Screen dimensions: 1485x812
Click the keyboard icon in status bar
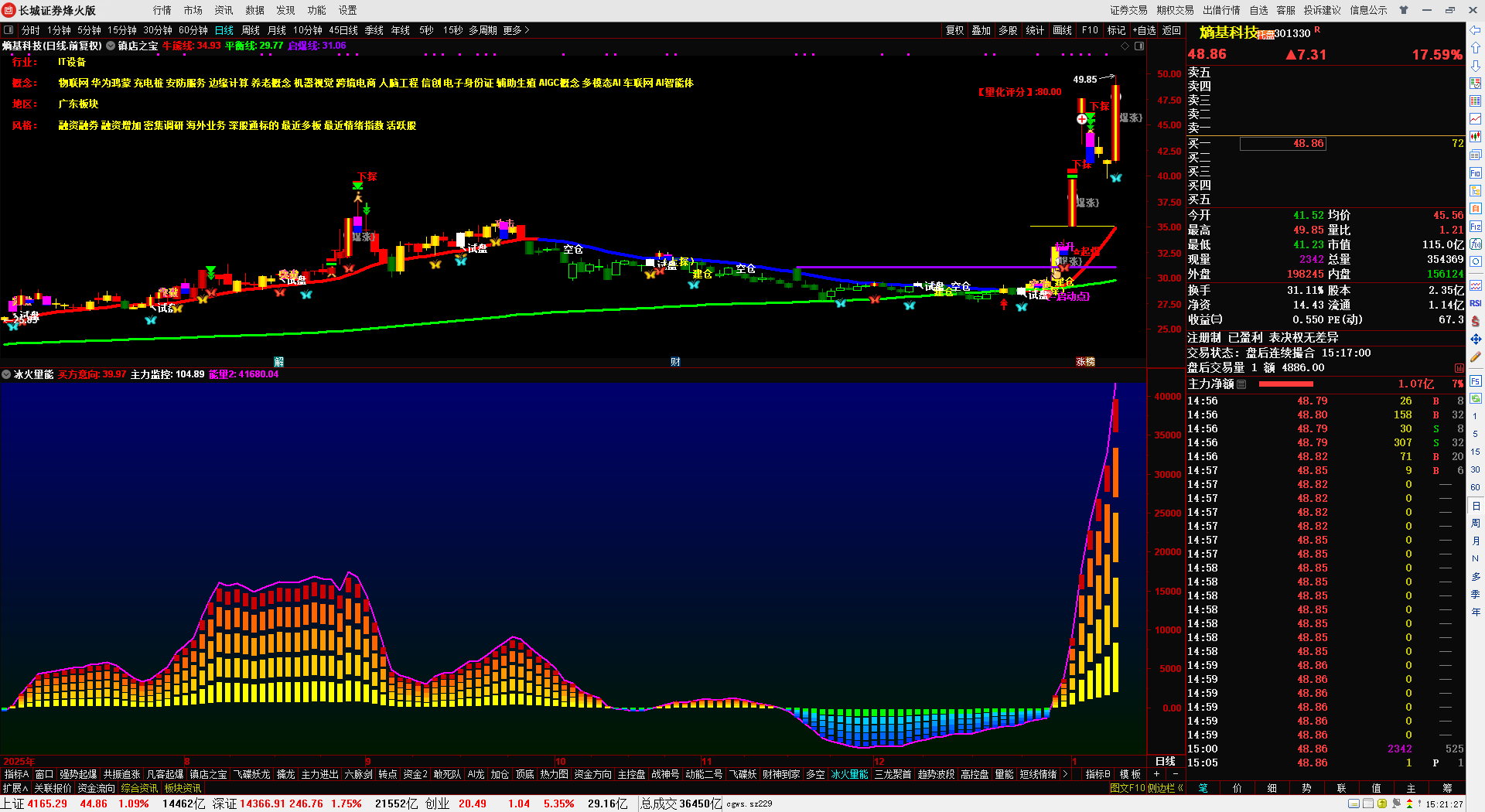[x=1354, y=804]
